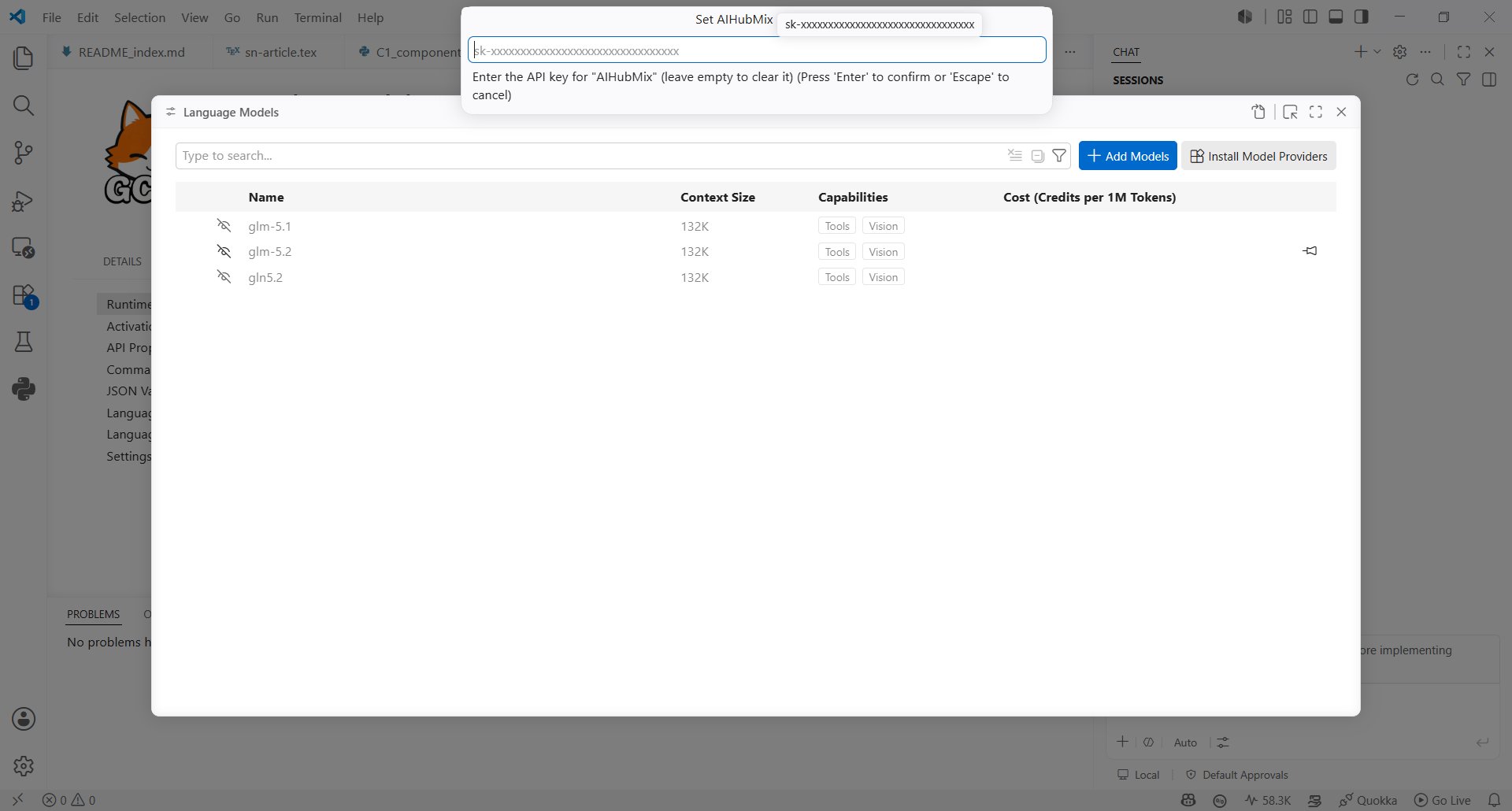Image resolution: width=1512 pixels, height=811 pixels.
Task: Maximize the Chat panel
Action: point(1464,52)
